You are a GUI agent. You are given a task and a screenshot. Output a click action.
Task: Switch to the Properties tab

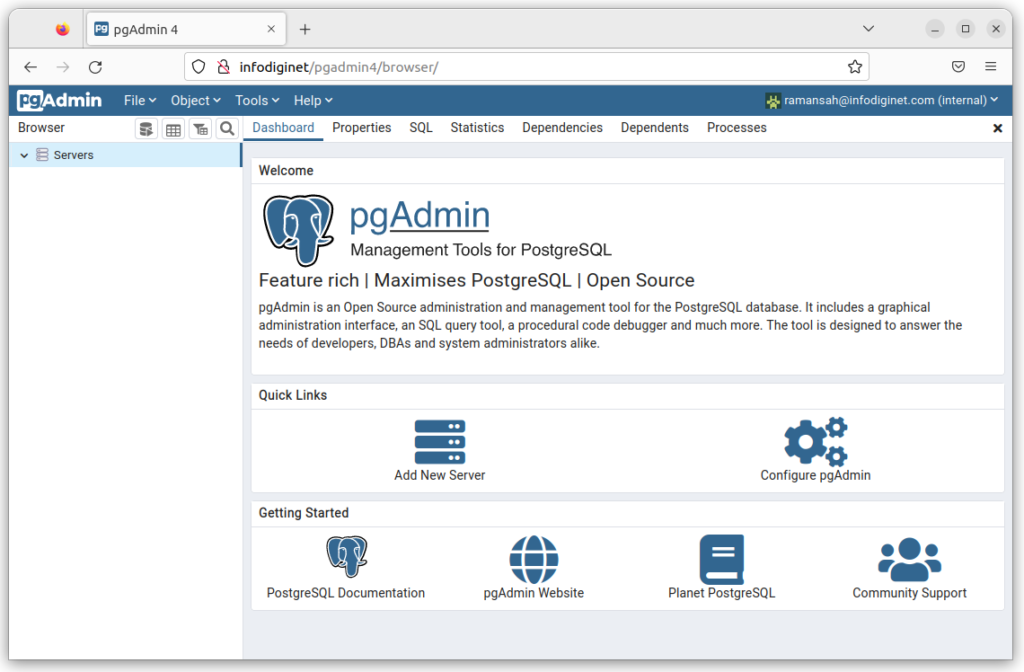[362, 127]
